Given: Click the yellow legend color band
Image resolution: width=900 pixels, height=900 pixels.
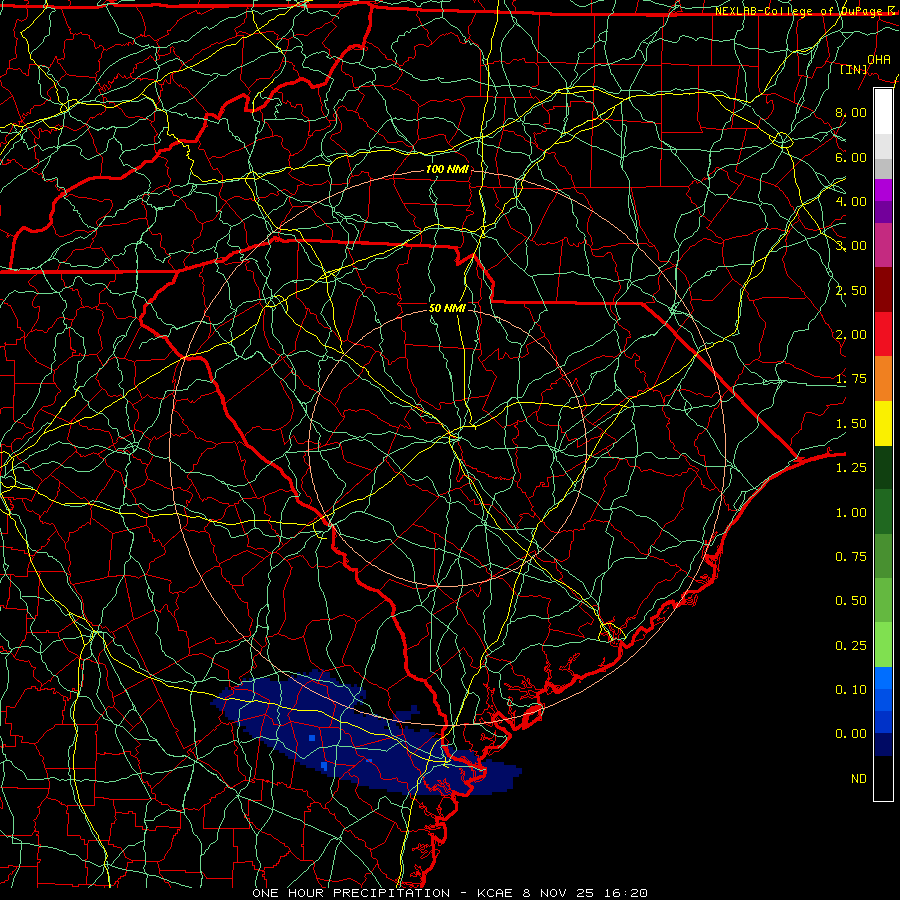Looking at the screenshot, I should coord(883,423).
